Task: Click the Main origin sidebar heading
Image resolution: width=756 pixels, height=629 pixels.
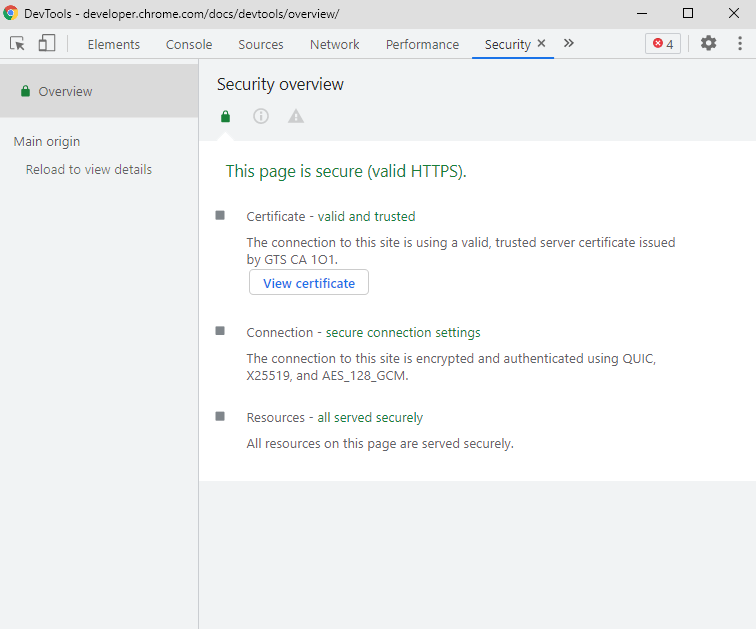Action: coord(47,142)
